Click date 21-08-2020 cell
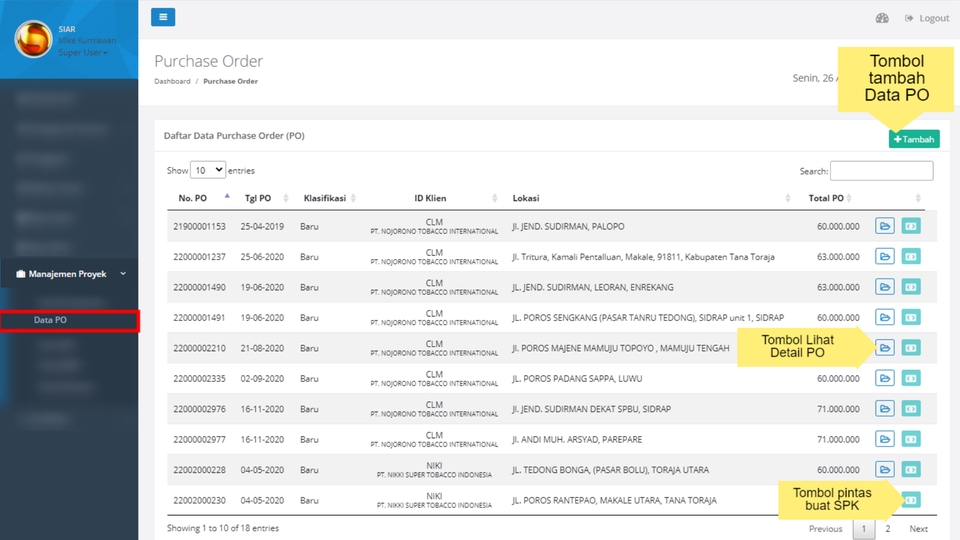 262,348
